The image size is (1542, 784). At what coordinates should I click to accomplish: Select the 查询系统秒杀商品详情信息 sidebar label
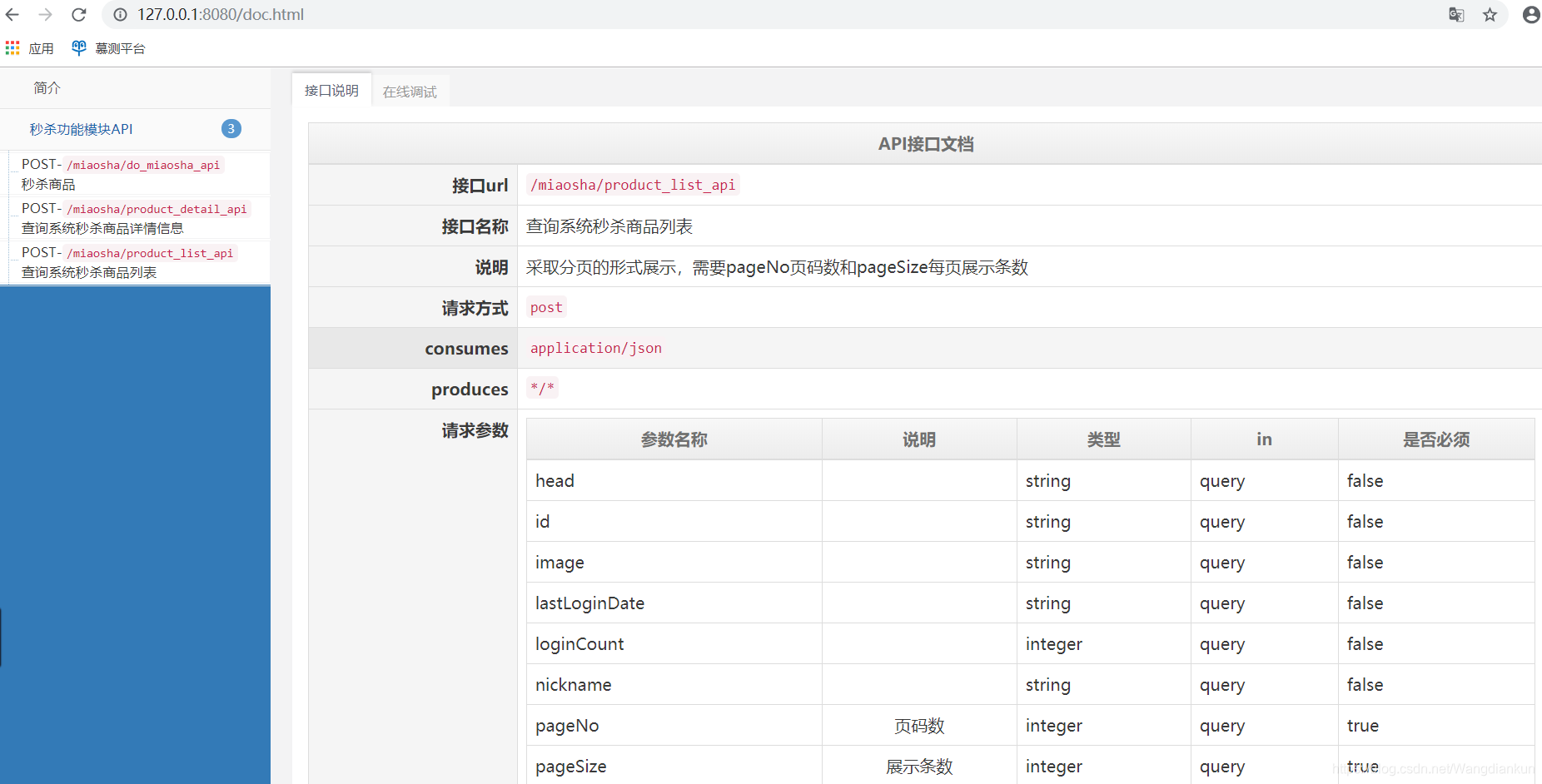click(102, 229)
